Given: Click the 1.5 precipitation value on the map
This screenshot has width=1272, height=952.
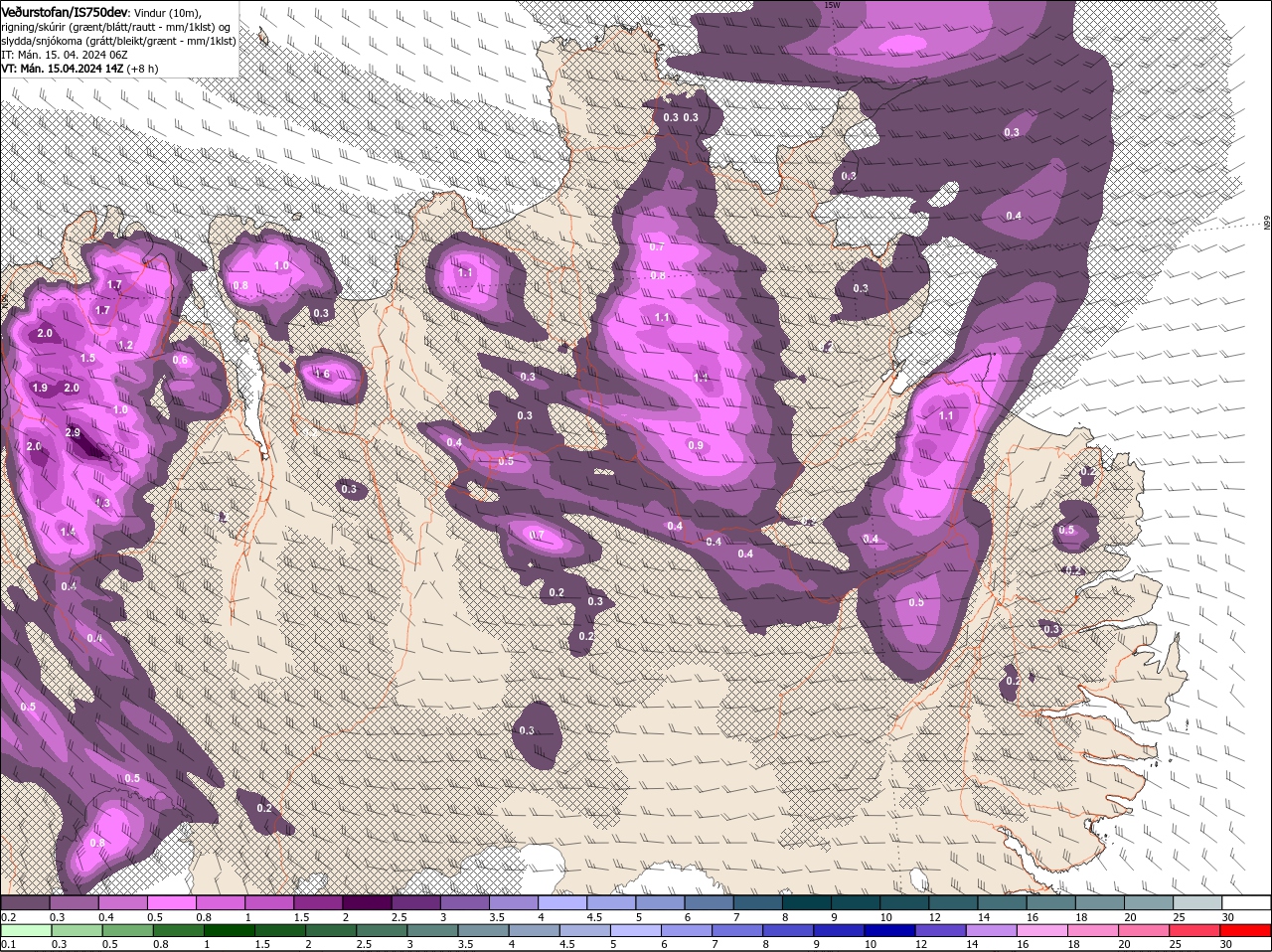Looking at the screenshot, I should [x=87, y=358].
